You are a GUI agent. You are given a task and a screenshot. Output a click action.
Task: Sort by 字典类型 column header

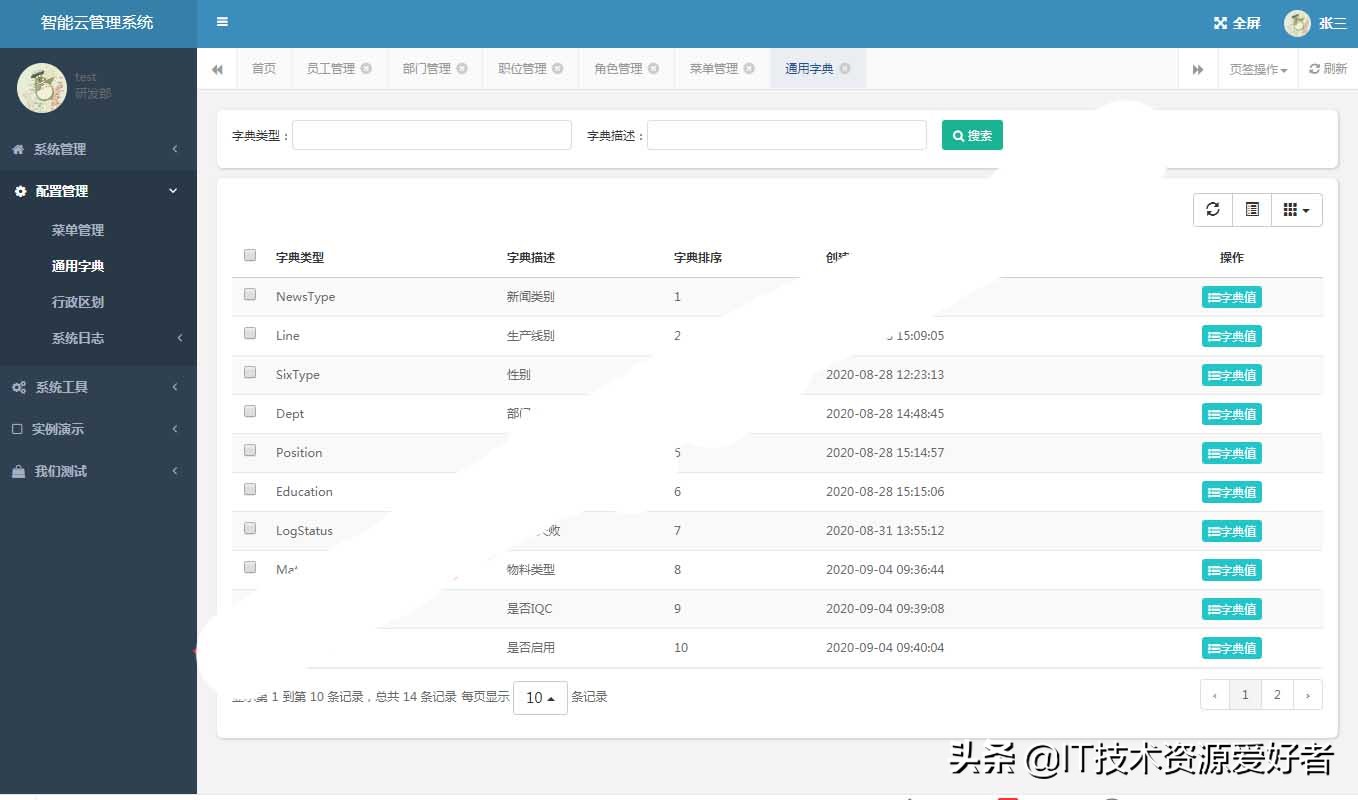[300, 257]
